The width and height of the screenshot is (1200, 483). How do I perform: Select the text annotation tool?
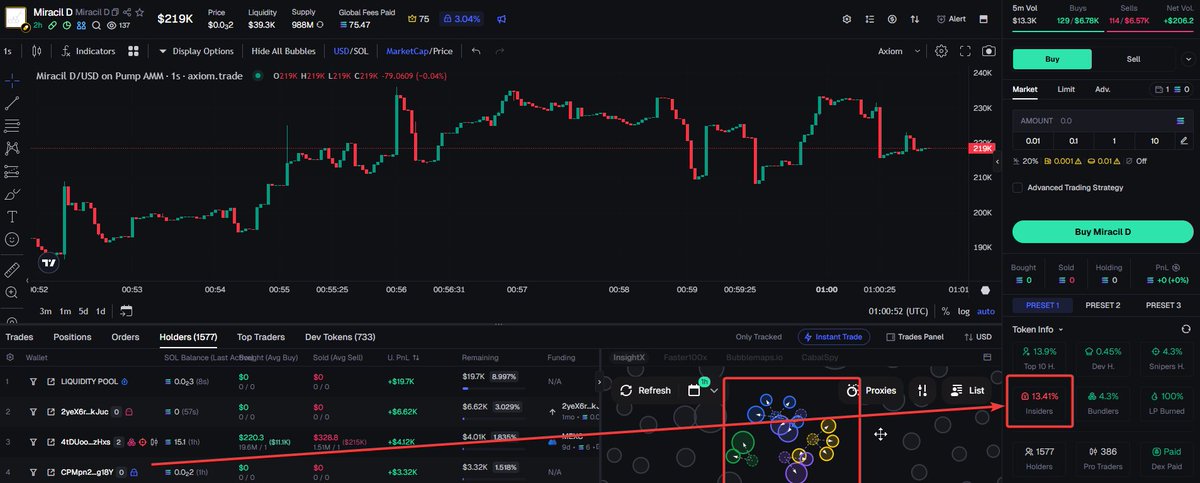[x=12, y=216]
